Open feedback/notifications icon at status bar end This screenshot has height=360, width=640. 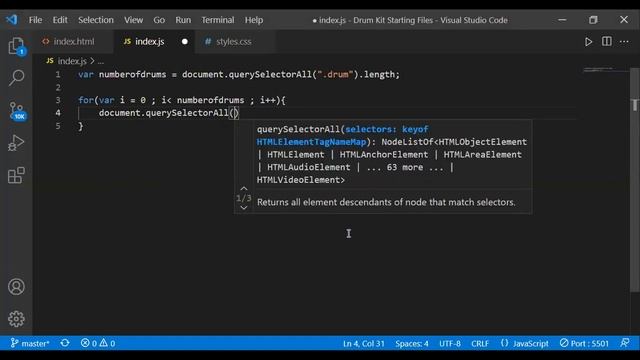[624, 343]
